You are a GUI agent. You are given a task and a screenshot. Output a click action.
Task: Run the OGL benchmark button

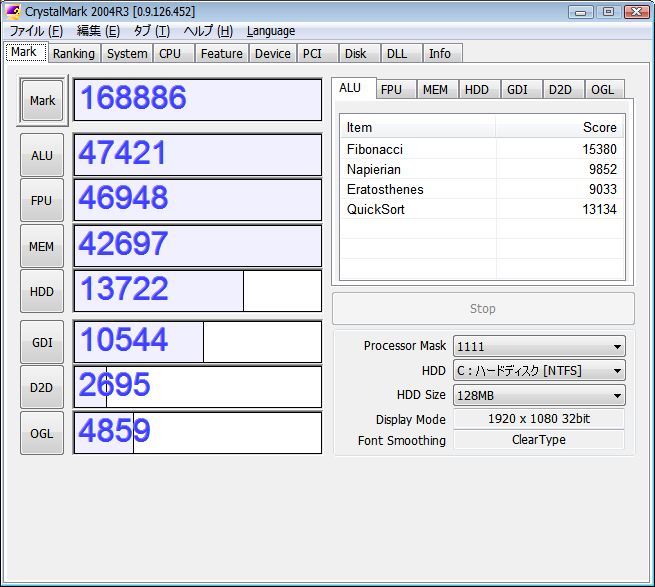(x=41, y=433)
